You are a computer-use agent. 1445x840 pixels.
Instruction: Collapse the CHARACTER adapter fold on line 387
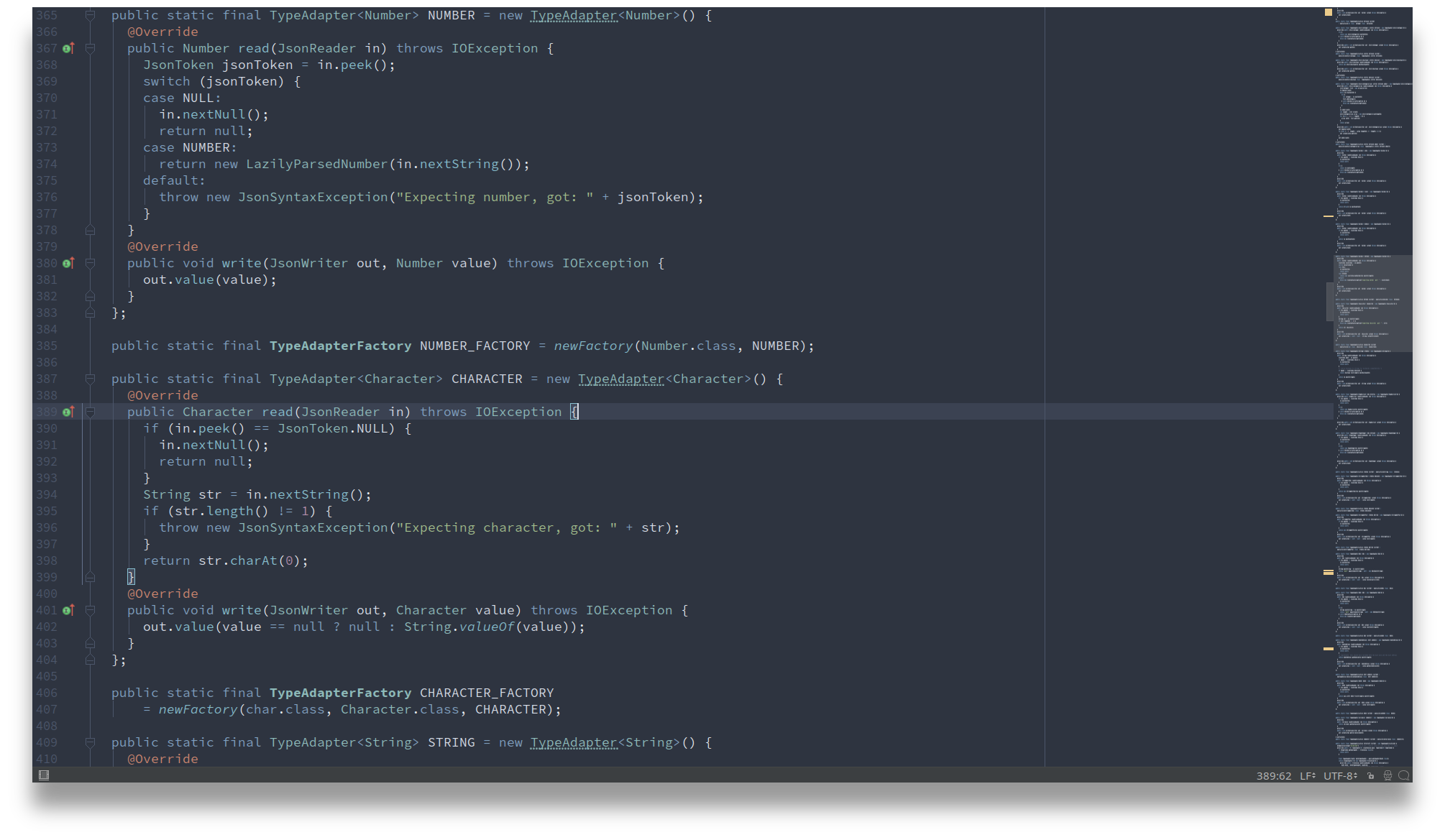[x=90, y=379]
